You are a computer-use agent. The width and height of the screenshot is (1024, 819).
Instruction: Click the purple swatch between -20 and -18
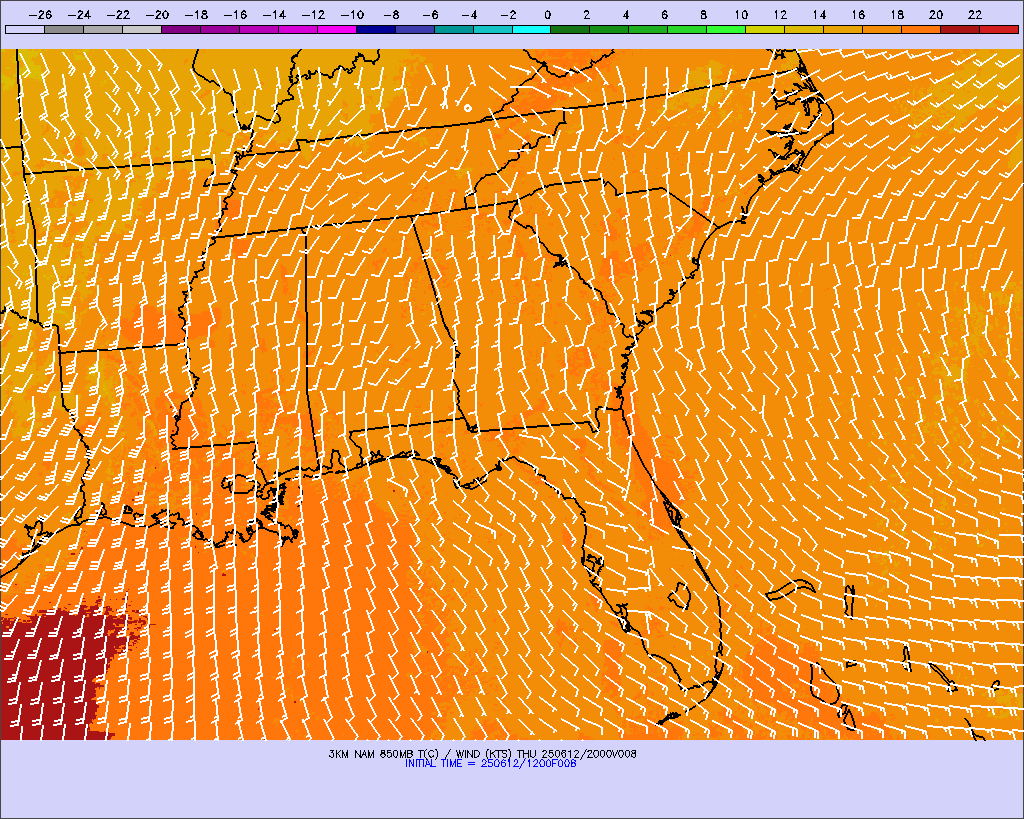(x=181, y=29)
